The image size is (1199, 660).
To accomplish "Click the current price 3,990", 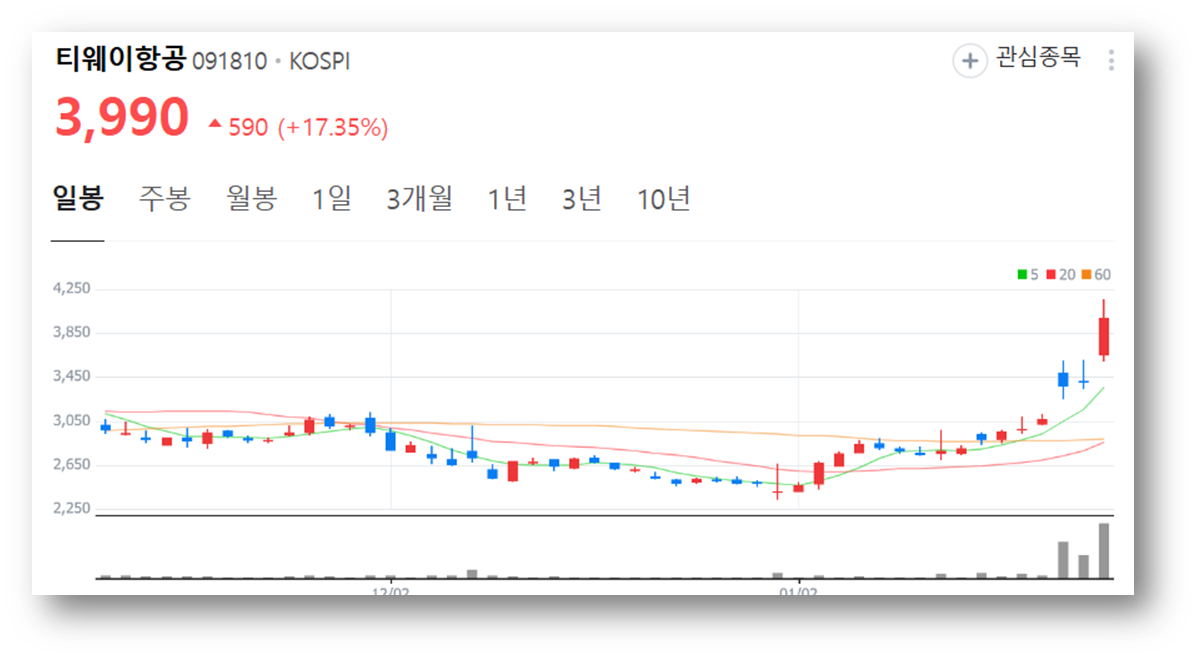I will pos(122,118).
